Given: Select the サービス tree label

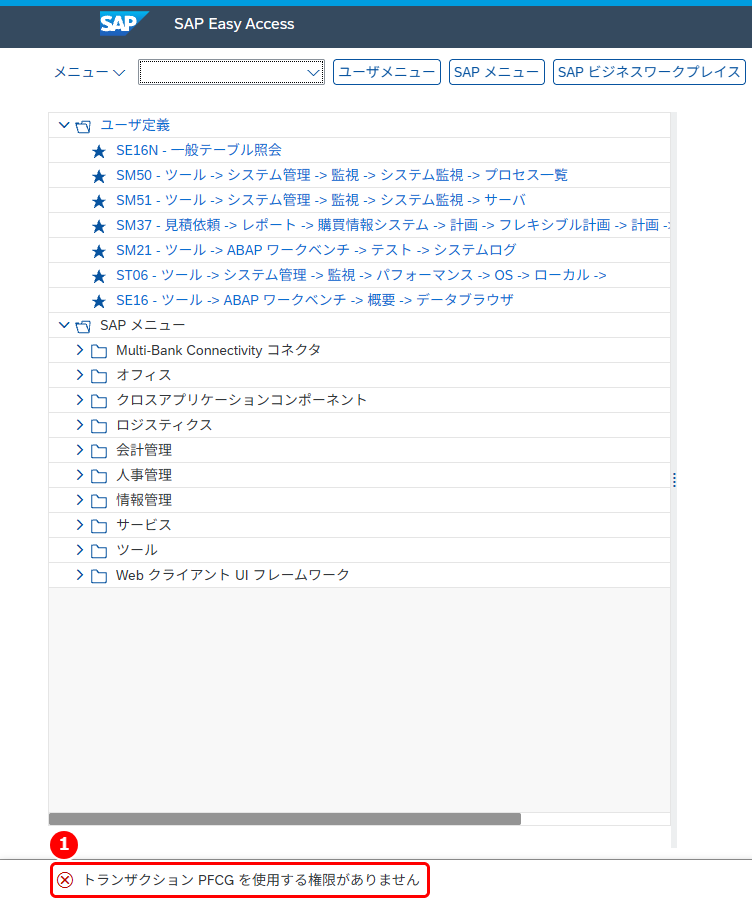Looking at the screenshot, I should click(x=144, y=525).
